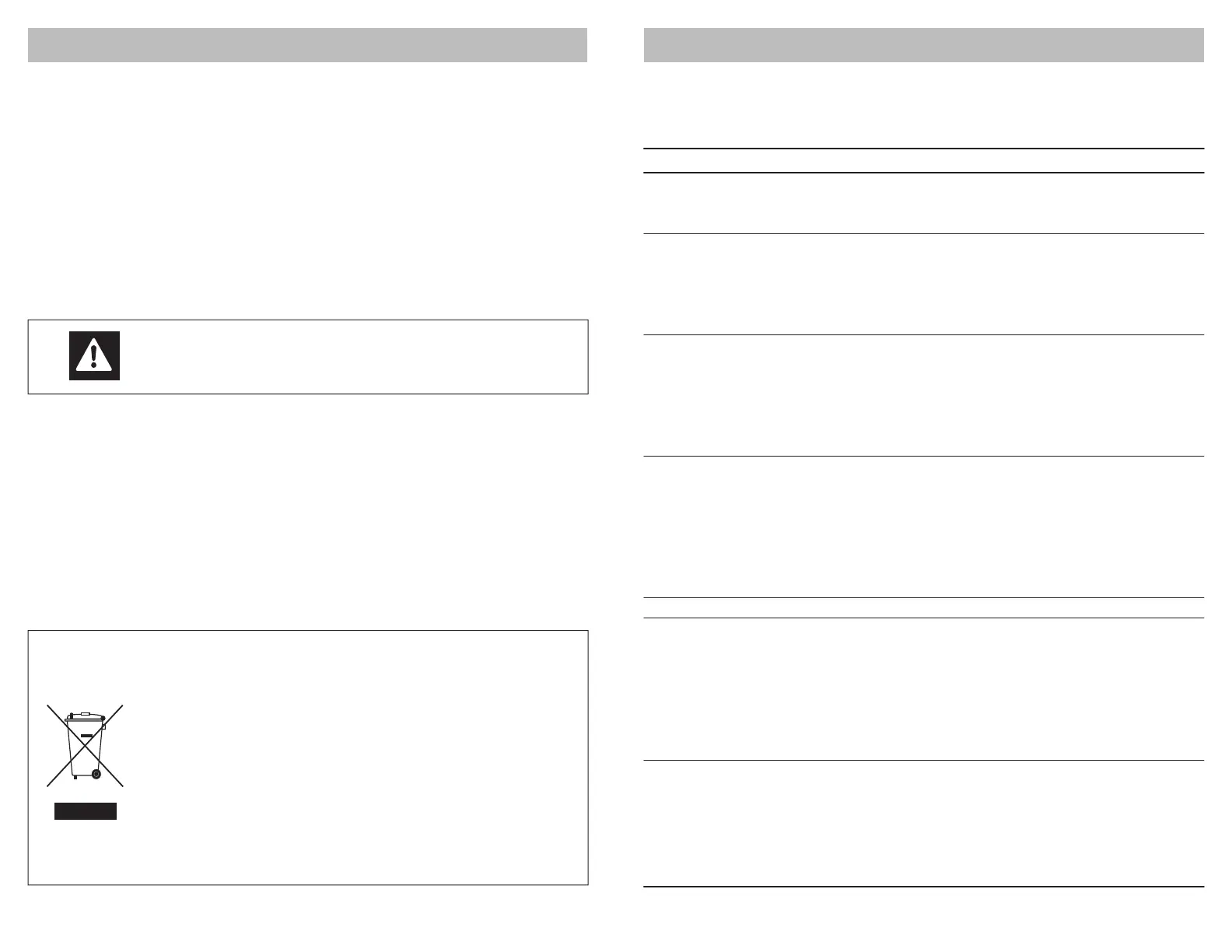Click the blank text area above the warning box
1232x952 pixels.
tap(307, 190)
